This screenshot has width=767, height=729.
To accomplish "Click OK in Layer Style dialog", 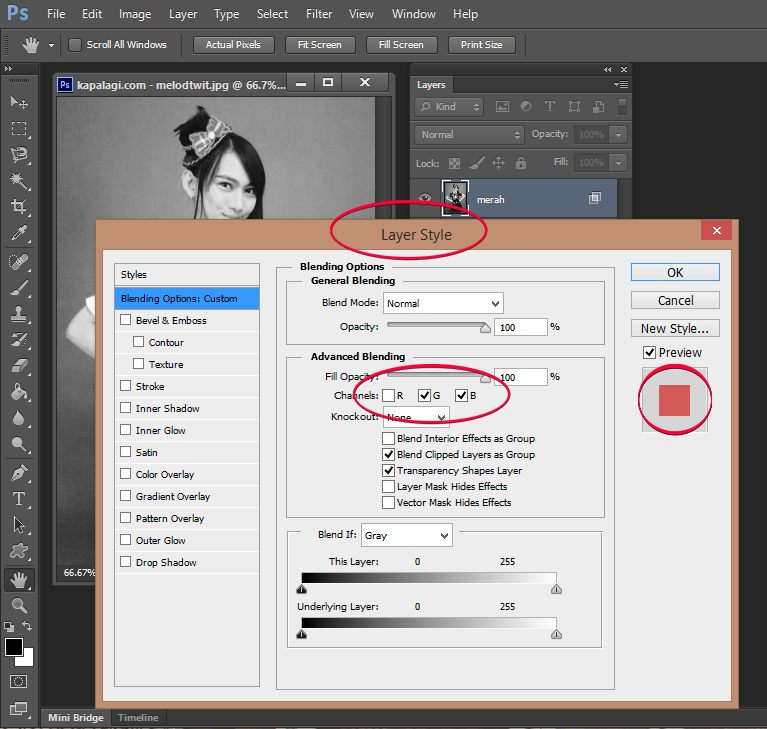I will tap(675, 272).
